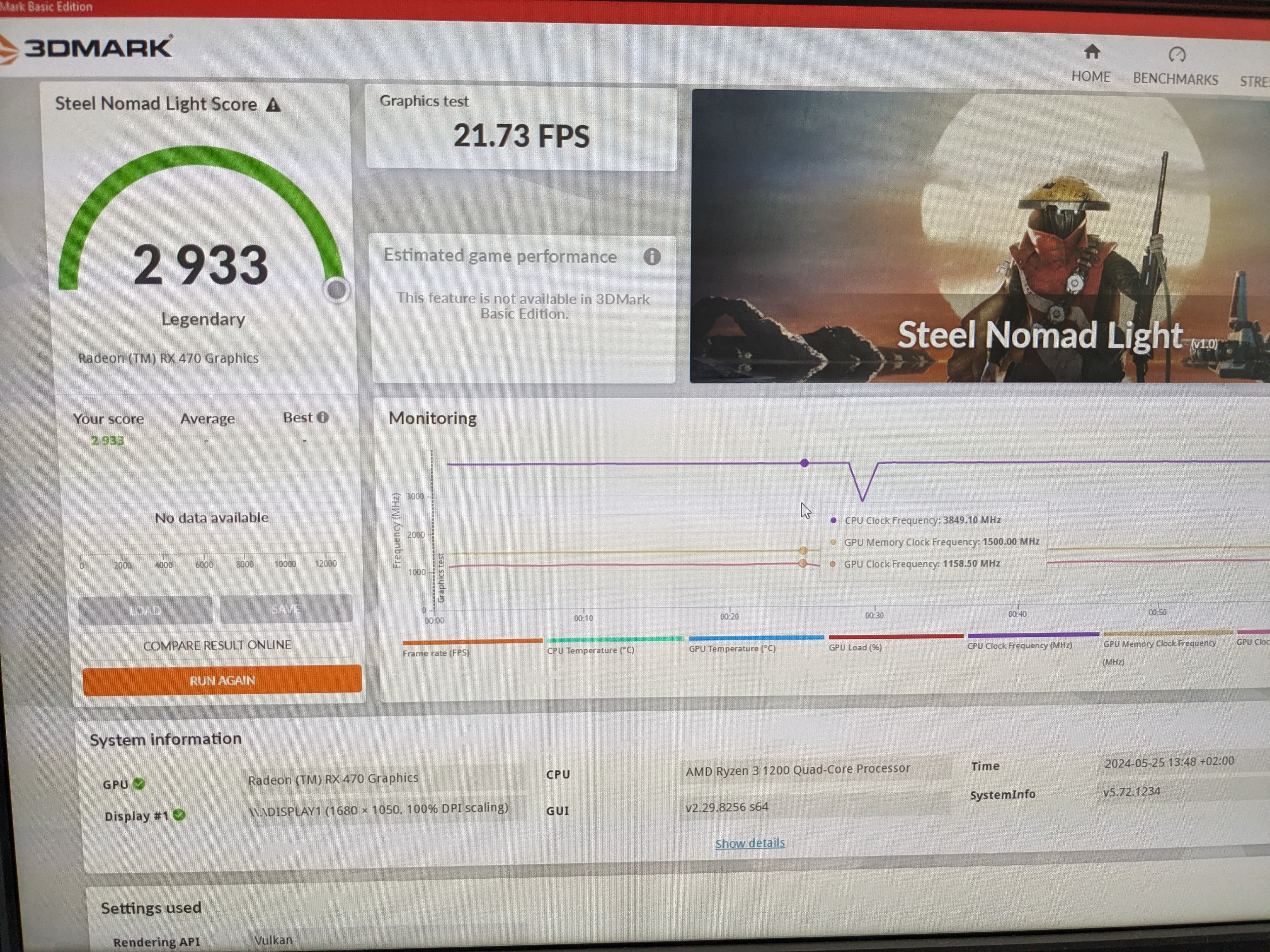The image size is (1270, 952).
Task: Click the Save result button
Action: click(286, 609)
